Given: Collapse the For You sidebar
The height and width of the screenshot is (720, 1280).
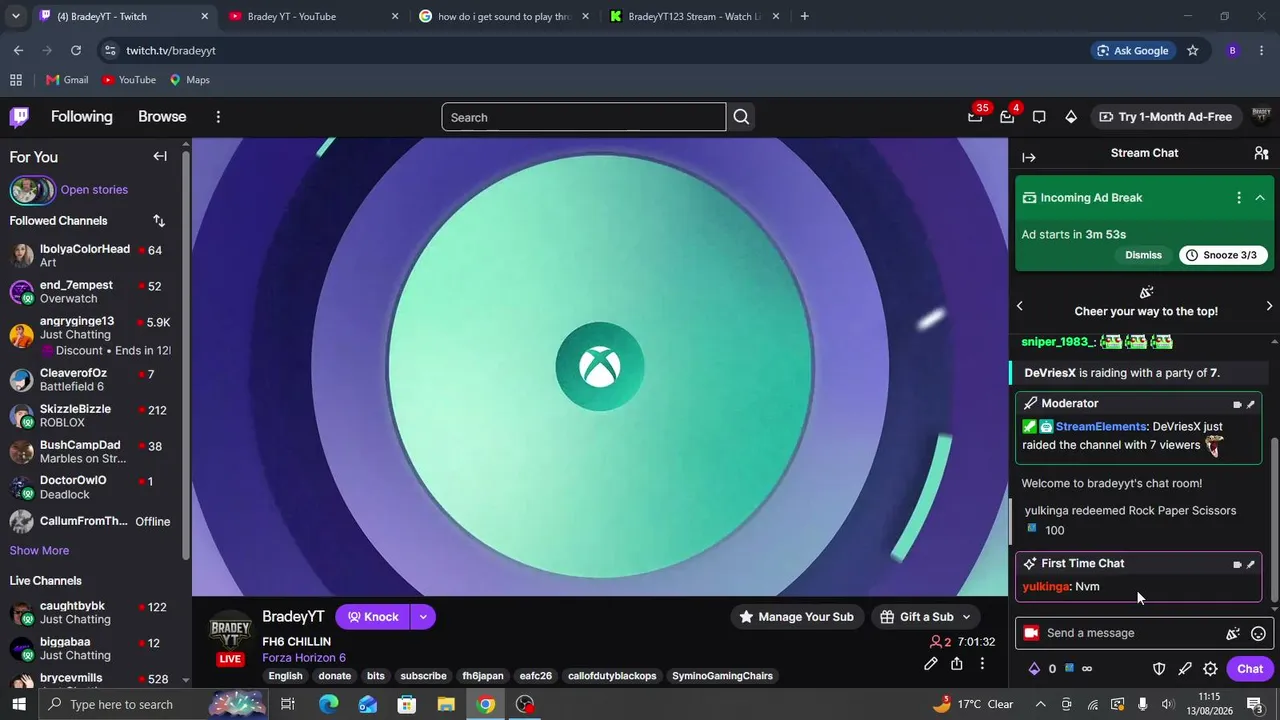Looking at the screenshot, I should pos(160,156).
